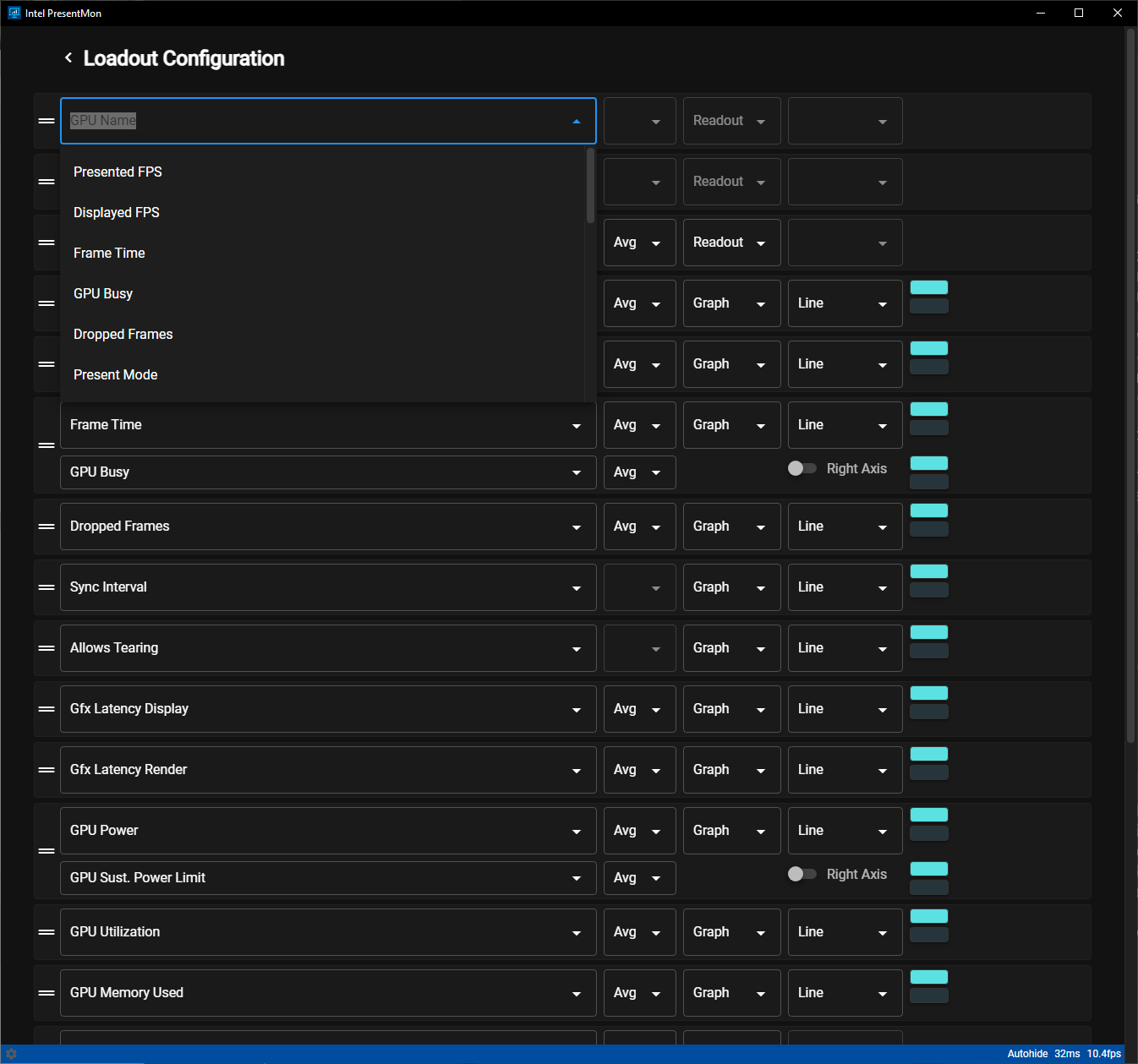The image size is (1138, 1064).
Task: Select Displayed FPS from the list
Action: pos(322,212)
